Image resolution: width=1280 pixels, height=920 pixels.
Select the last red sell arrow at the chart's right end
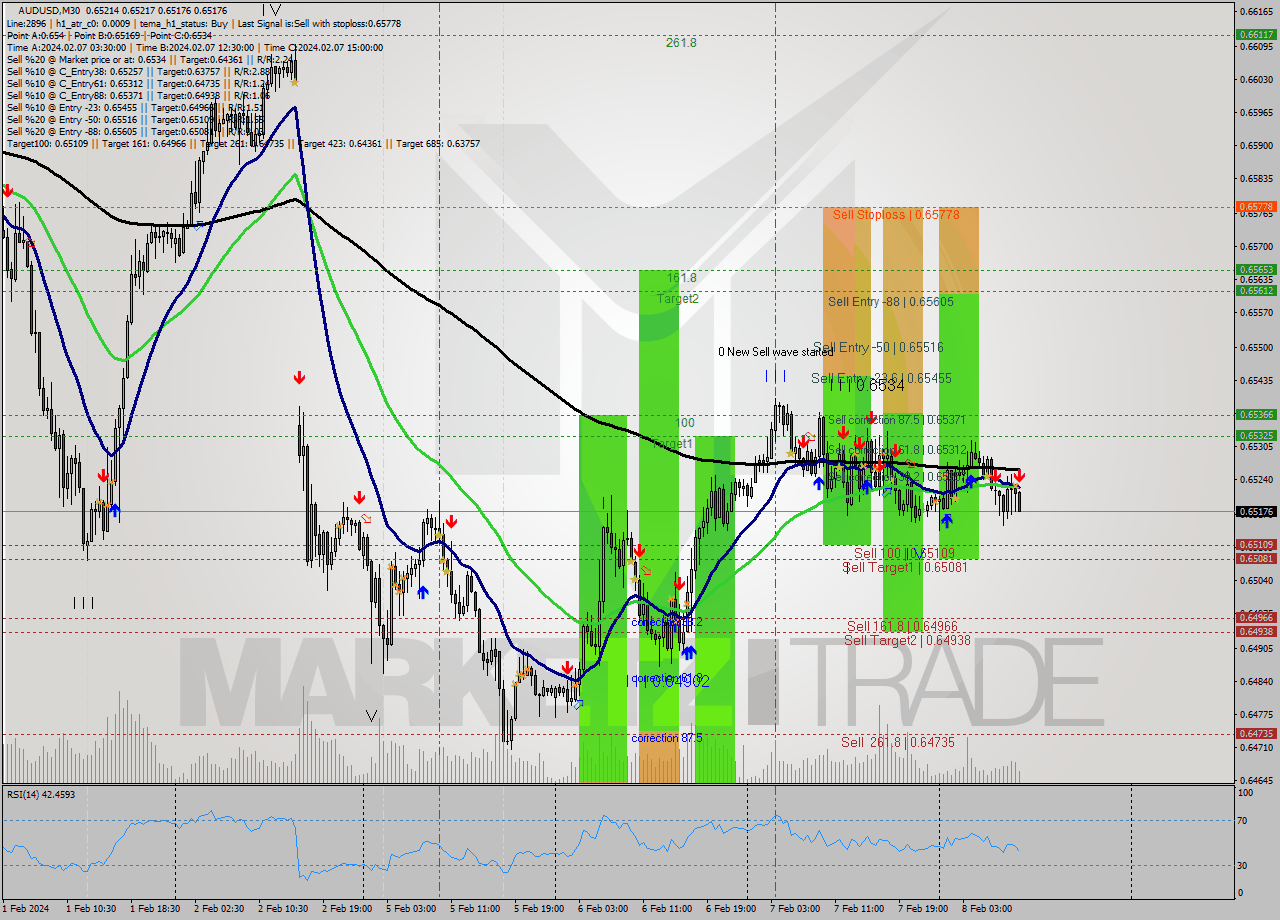click(1019, 477)
